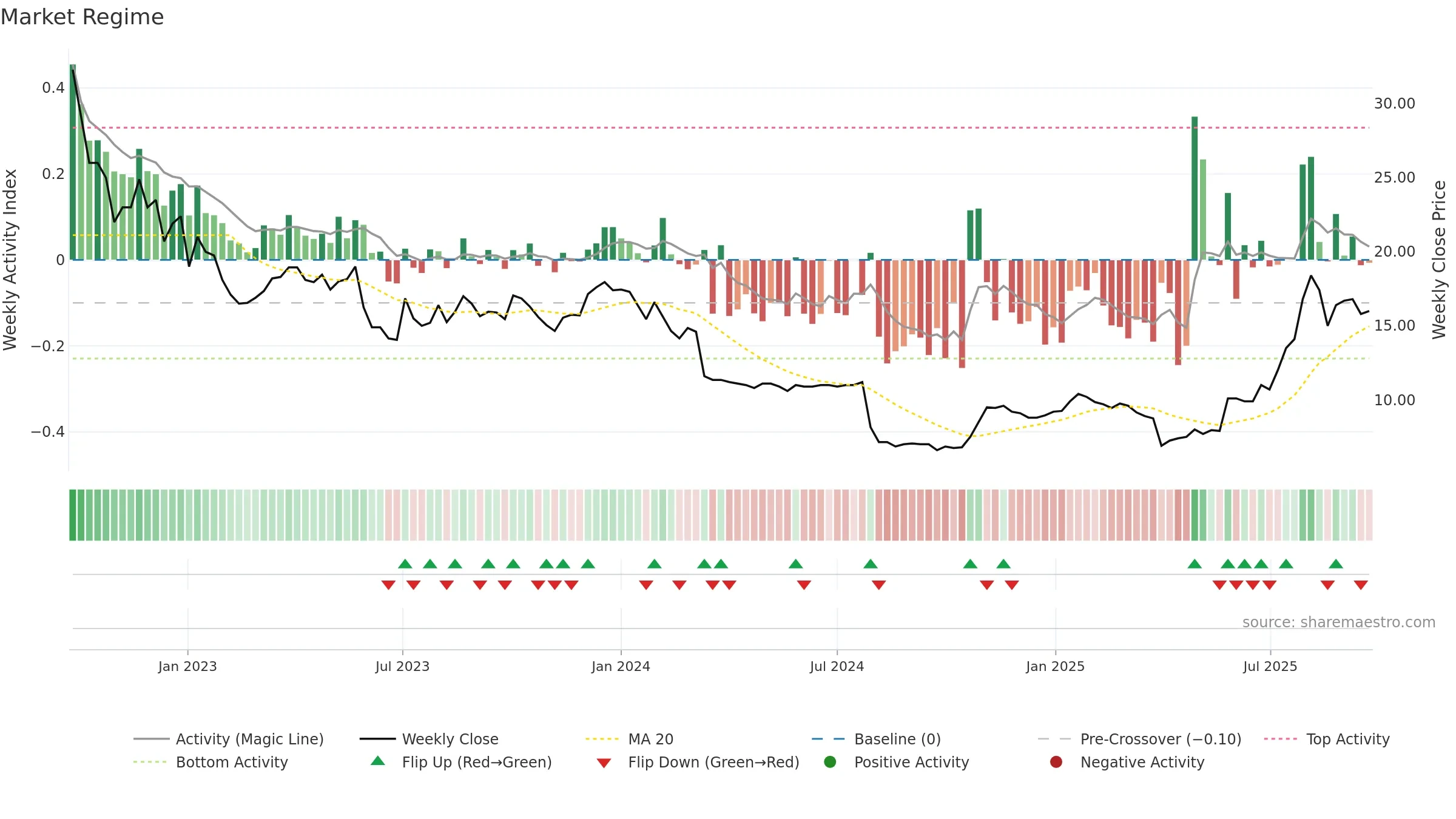The image size is (1456, 819).
Task: Click the 0.4 activity axis tick
Action: [53, 88]
